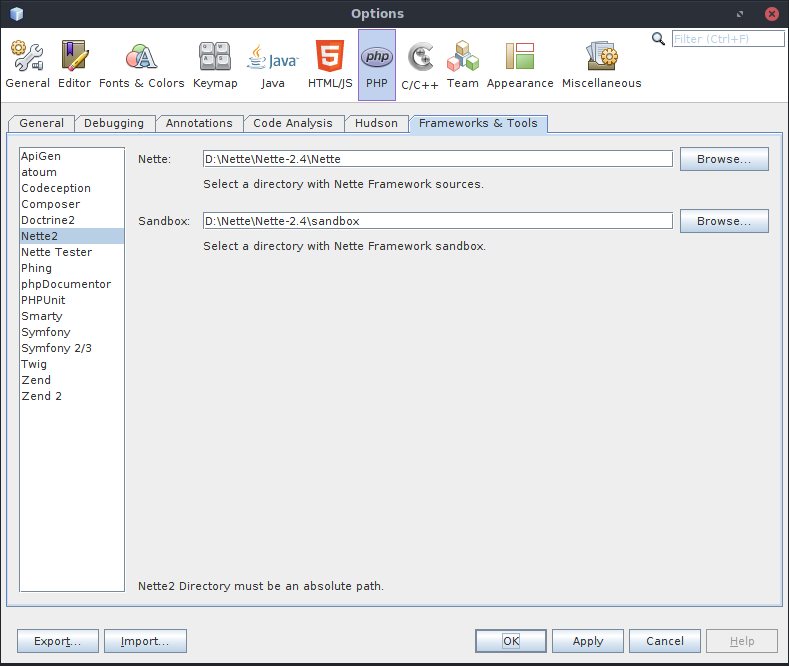
Task: Select PHPUnit in the frameworks list
Action: (72, 300)
